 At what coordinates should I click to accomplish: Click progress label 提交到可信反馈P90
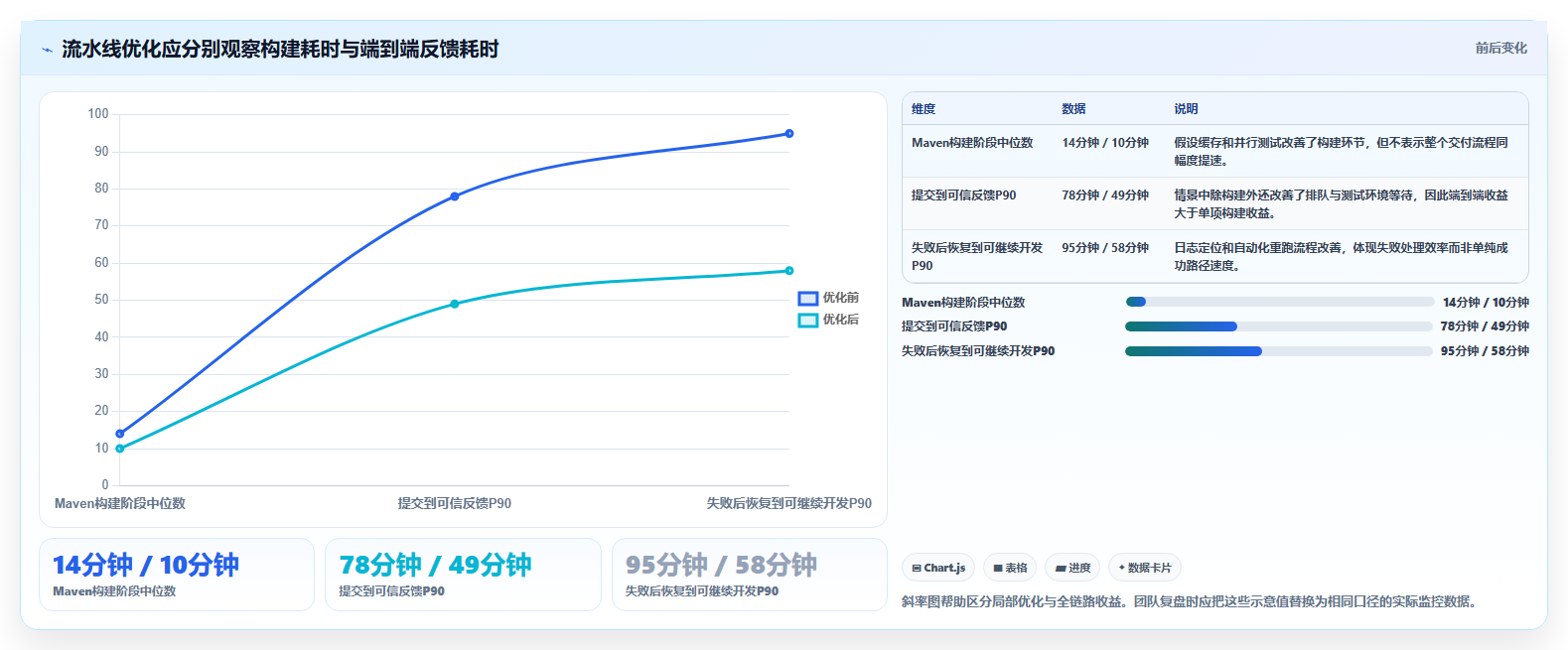click(x=954, y=326)
